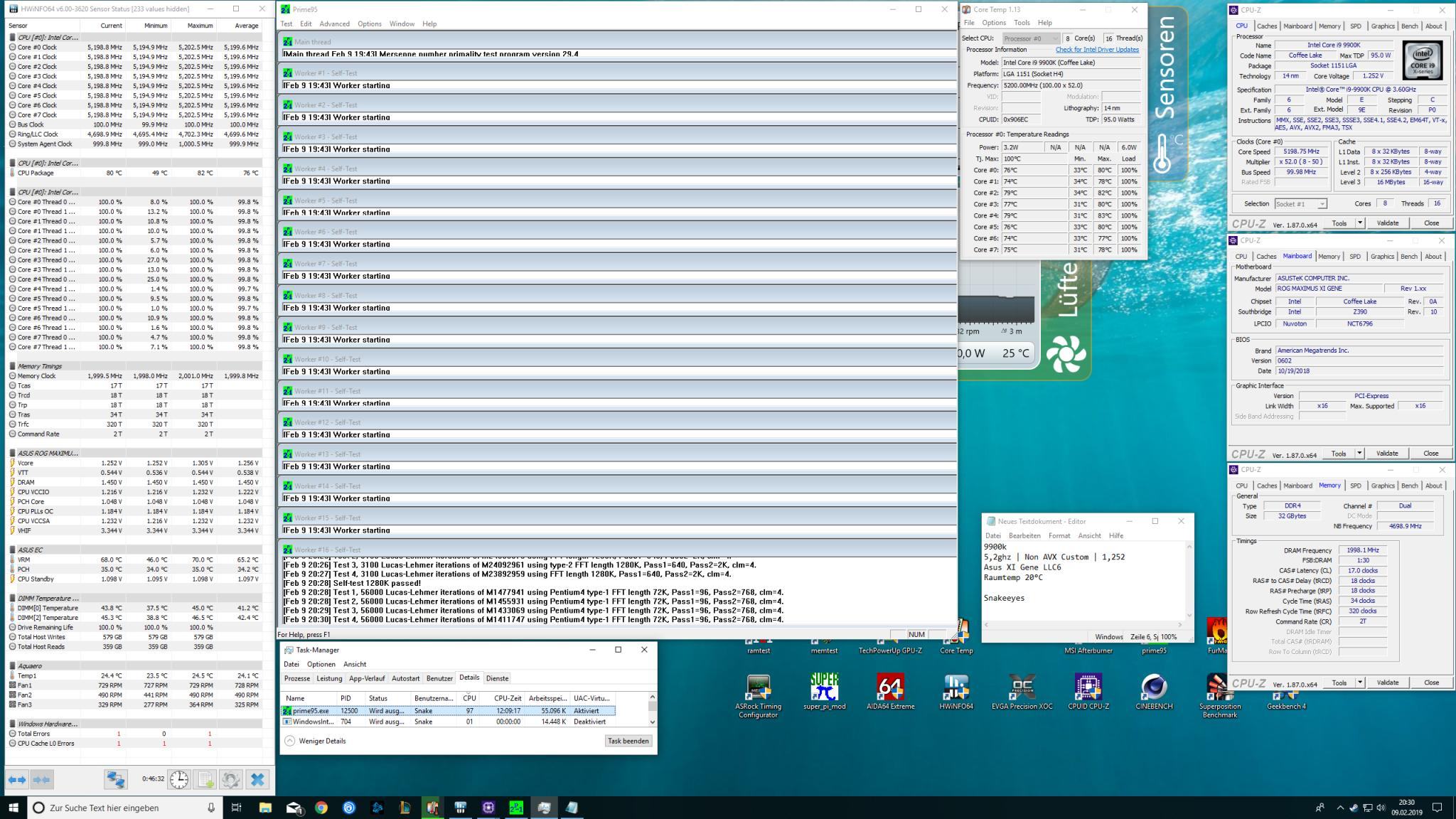The image size is (1456, 819).
Task: Click HWiNFO clock reset timer icon
Action: pyautogui.click(x=179, y=779)
